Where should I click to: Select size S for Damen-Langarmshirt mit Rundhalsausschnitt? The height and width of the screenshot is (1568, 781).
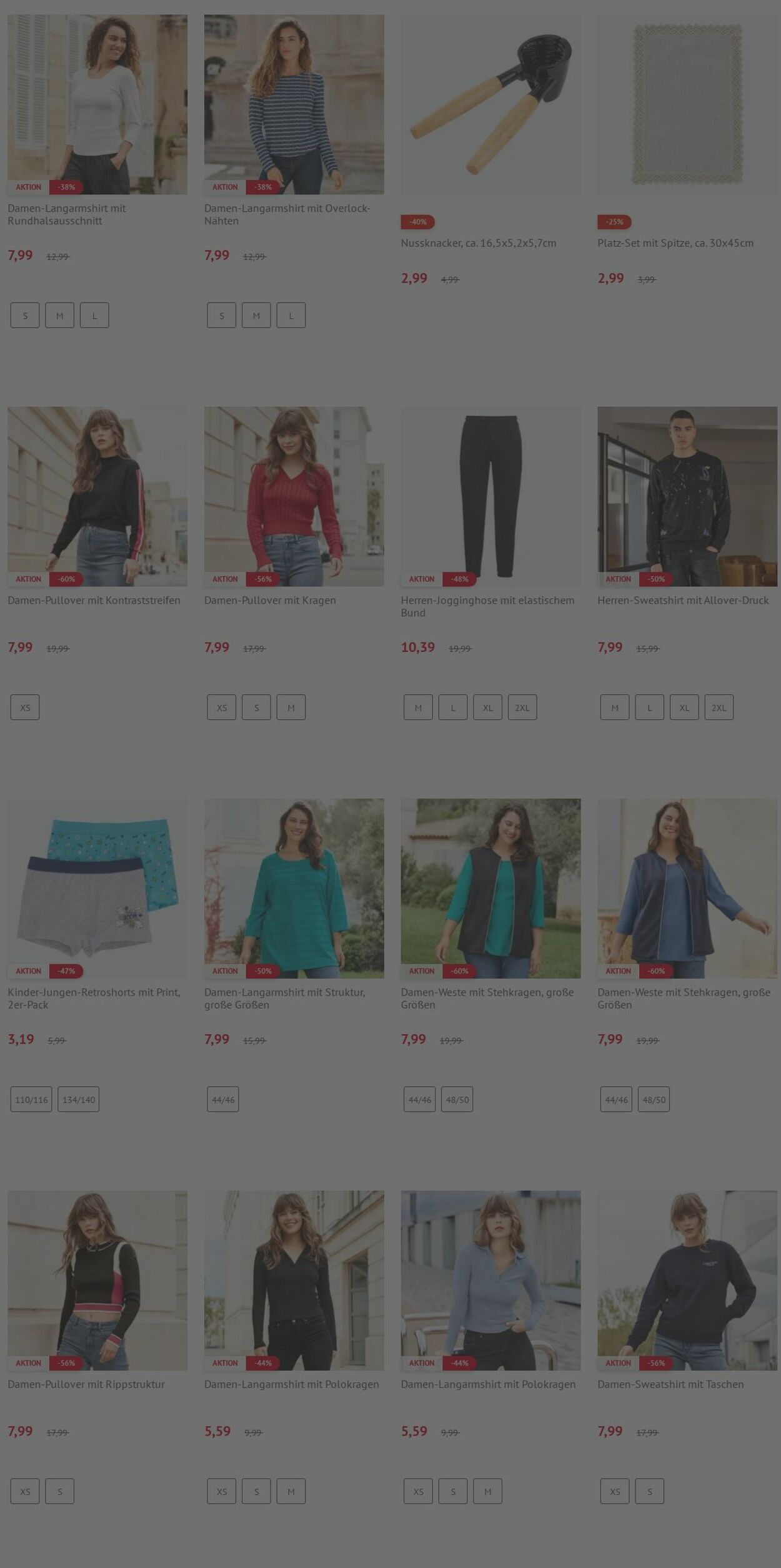coord(25,316)
